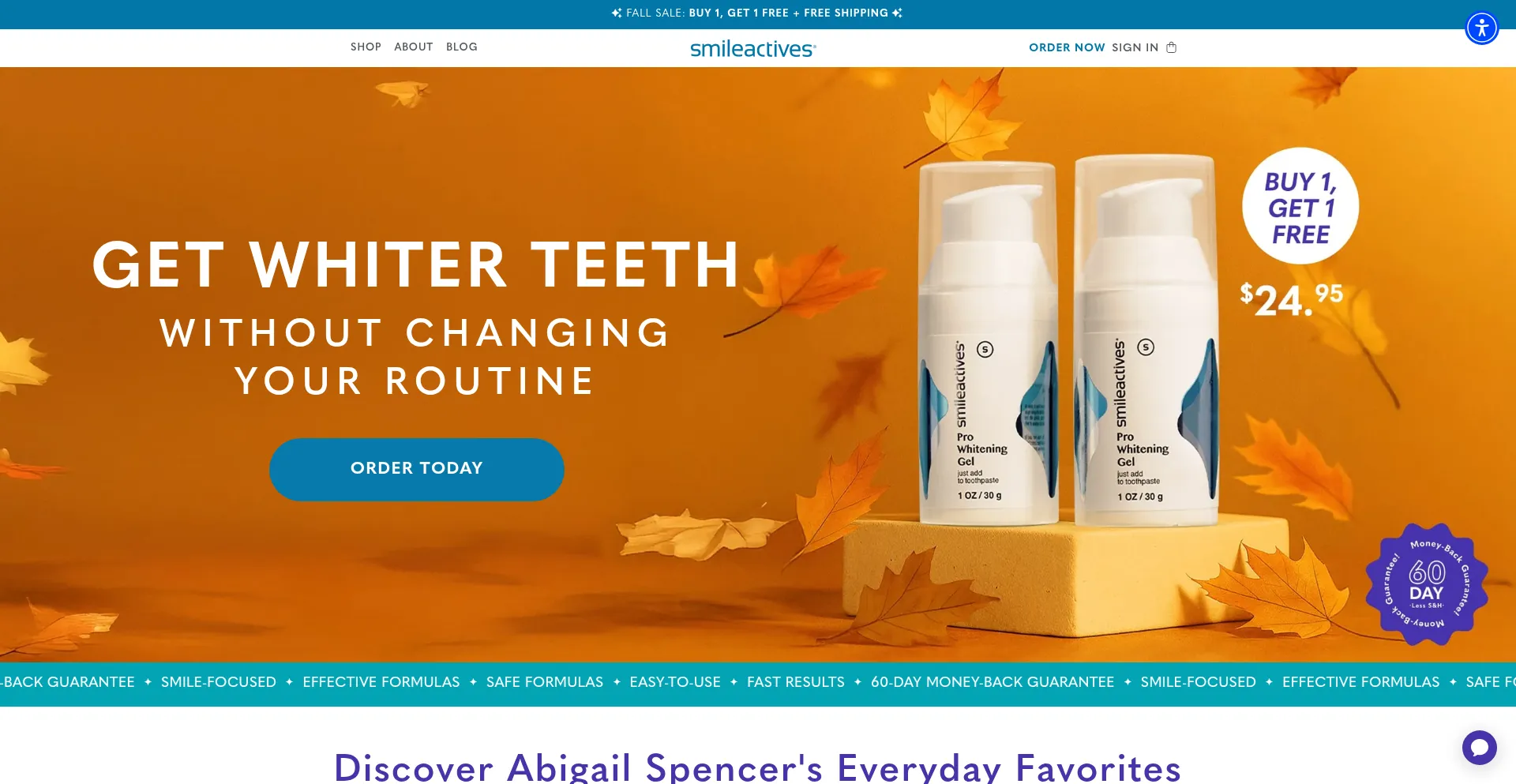Click the 60 Day Money-Back Guarantee badge
This screenshot has height=784, width=1516.
(x=1427, y=585)
